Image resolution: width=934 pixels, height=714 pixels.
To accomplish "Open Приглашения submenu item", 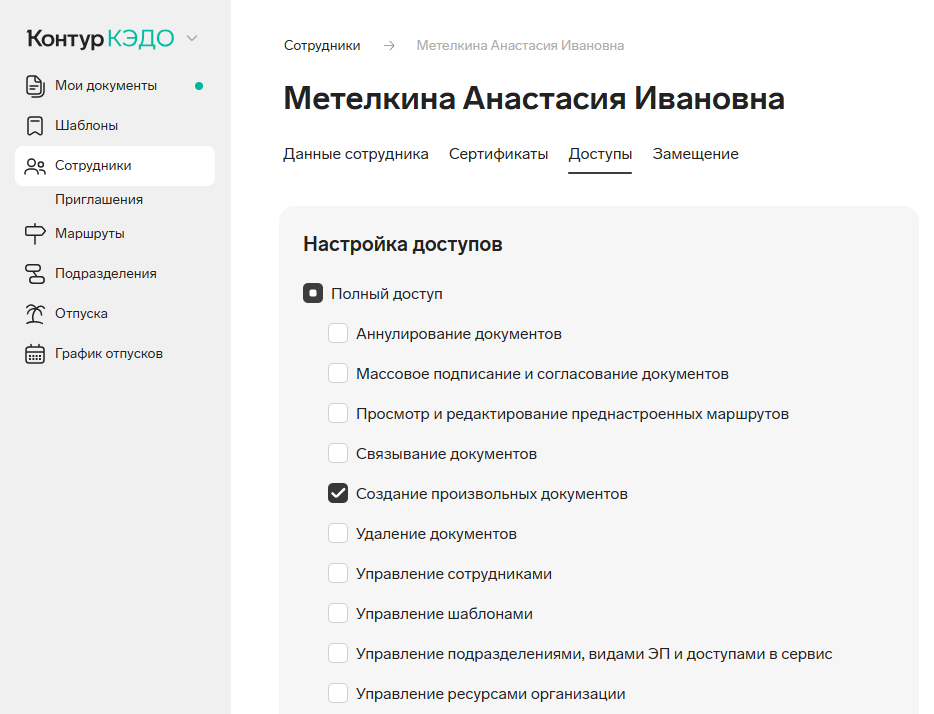I will pyautogui.click(x=99, y=199).
